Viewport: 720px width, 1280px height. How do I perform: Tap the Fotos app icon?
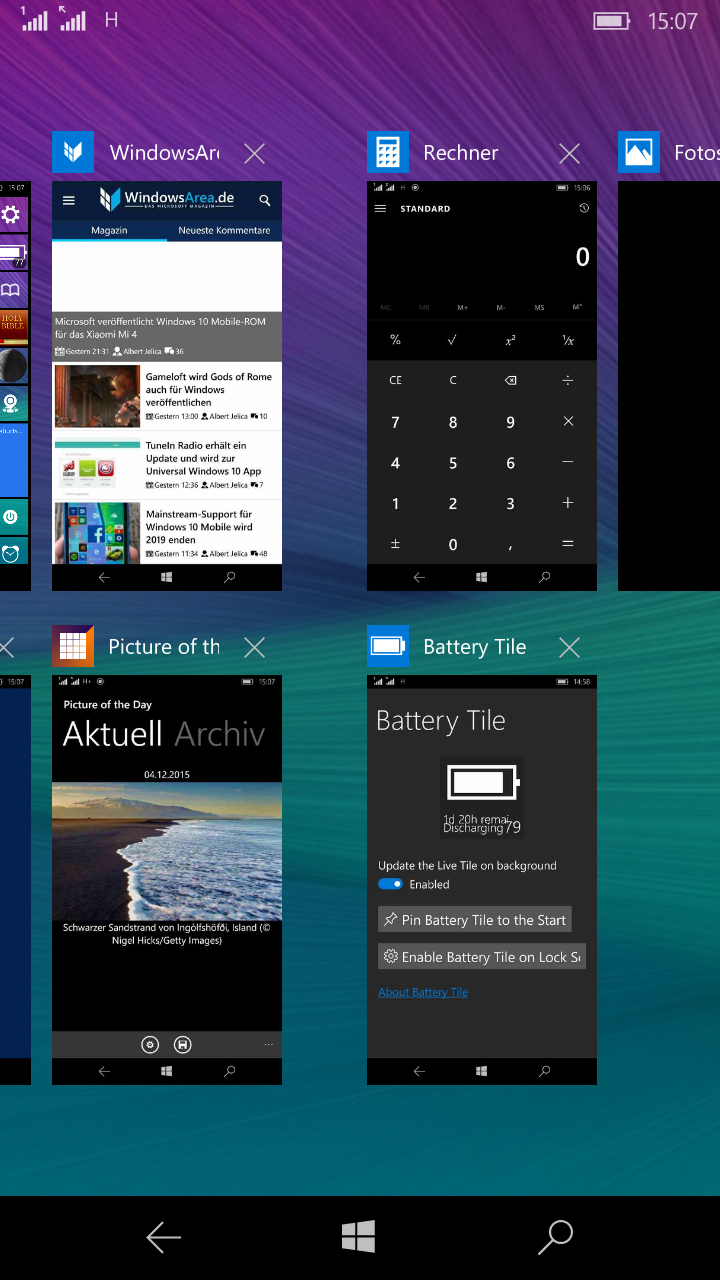[639, 152]
